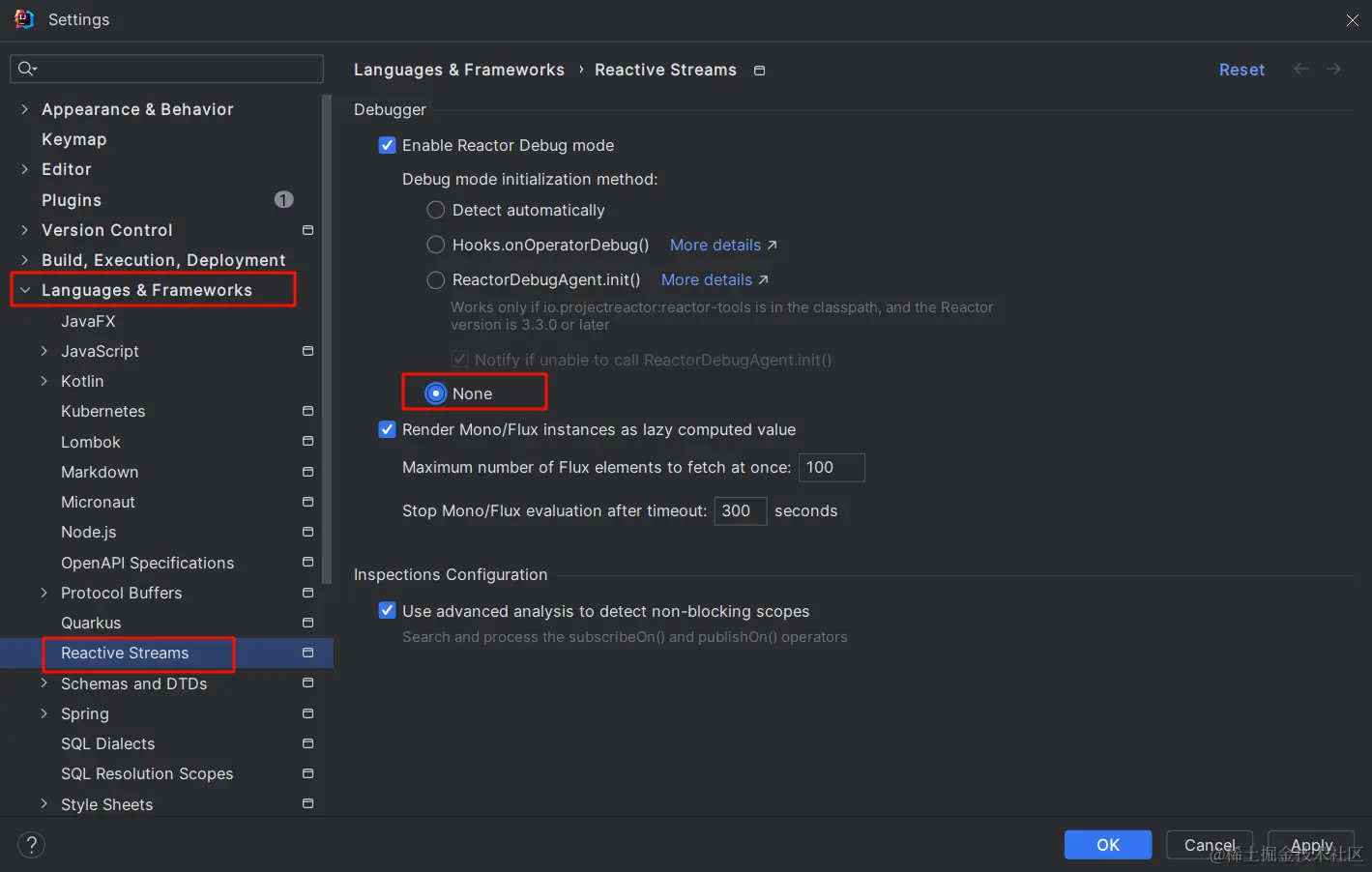Click the Reset link
Image resolution: width=1372 pixels, height=872 pixels.
tap(1241, 70)
